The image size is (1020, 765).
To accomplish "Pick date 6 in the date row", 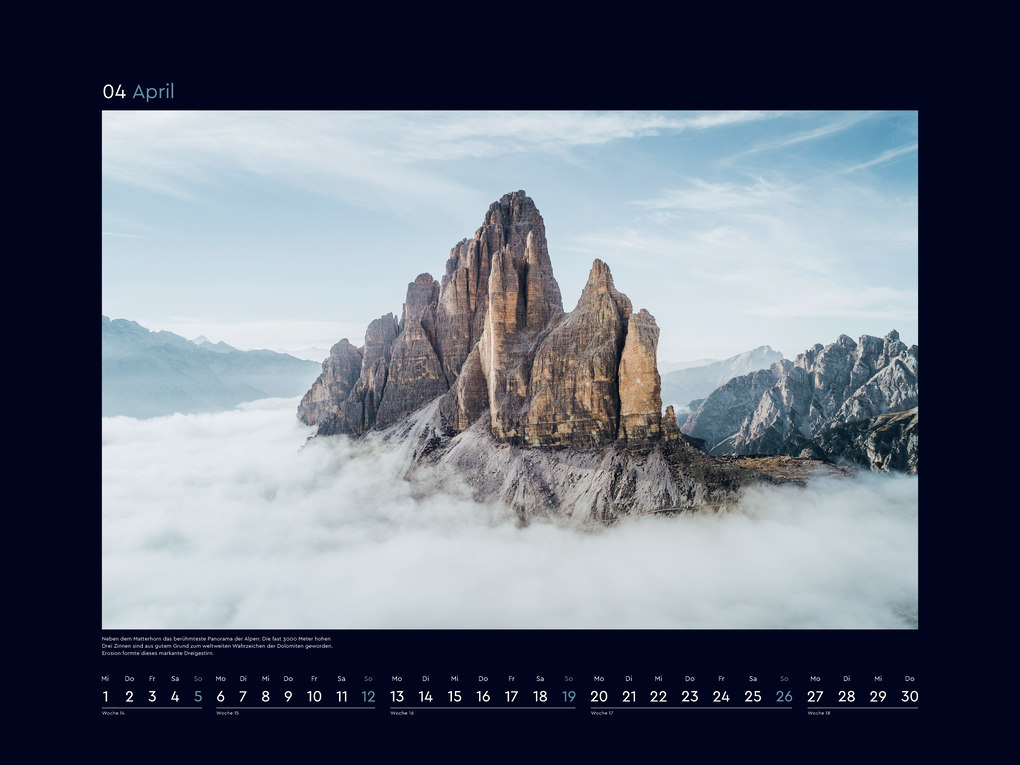I will (220, 696).
